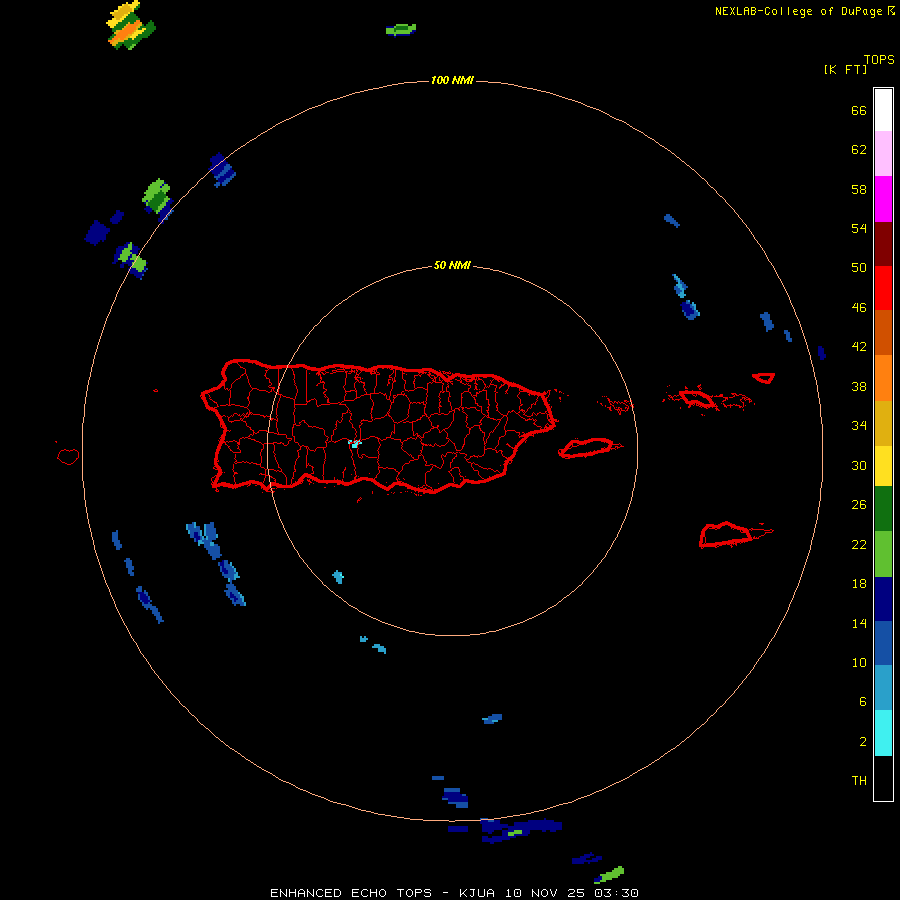The image size is (900, 900).
Task: Click the '42' scale value
Action: [x=859, y=346]
